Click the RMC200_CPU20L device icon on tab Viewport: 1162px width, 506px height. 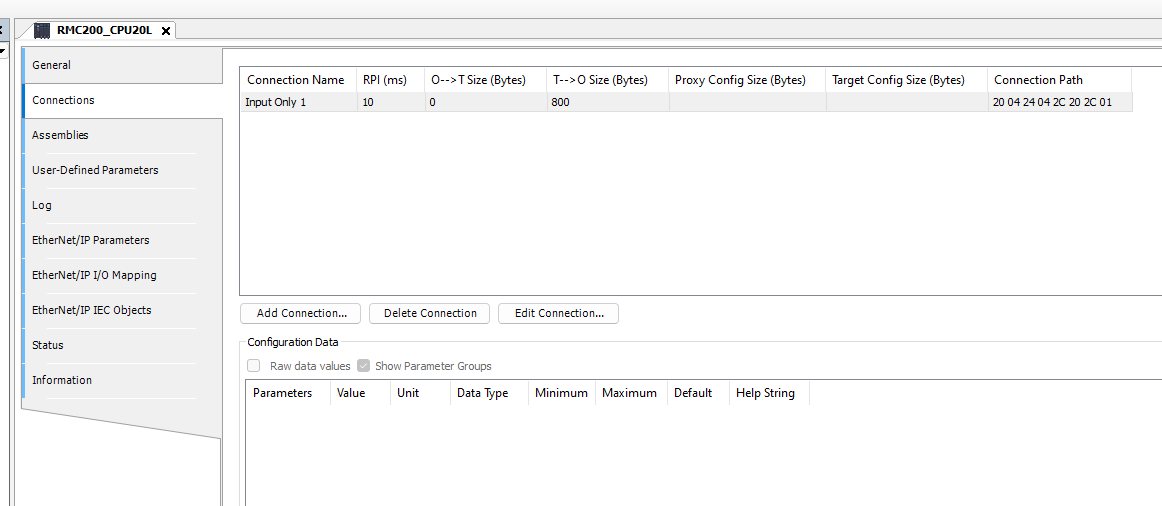point(42,30)
